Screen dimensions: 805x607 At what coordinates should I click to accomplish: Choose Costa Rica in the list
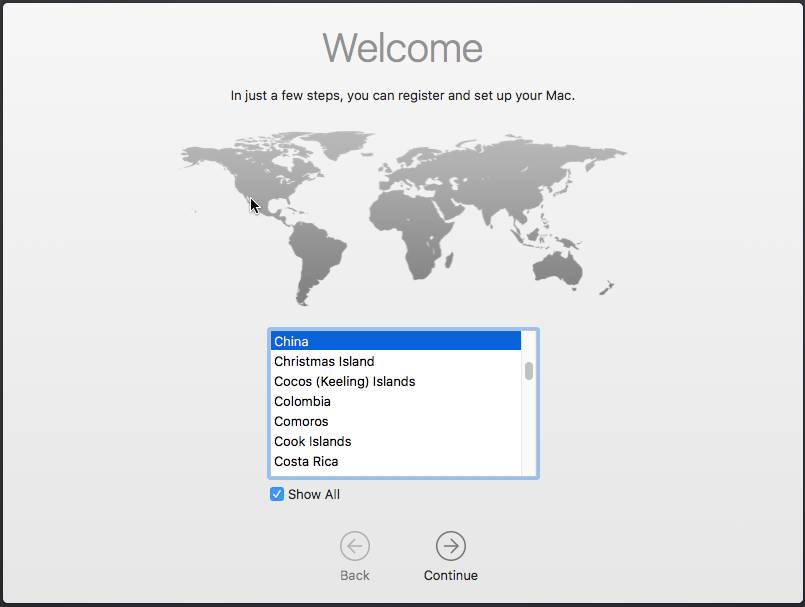[396, 461]
